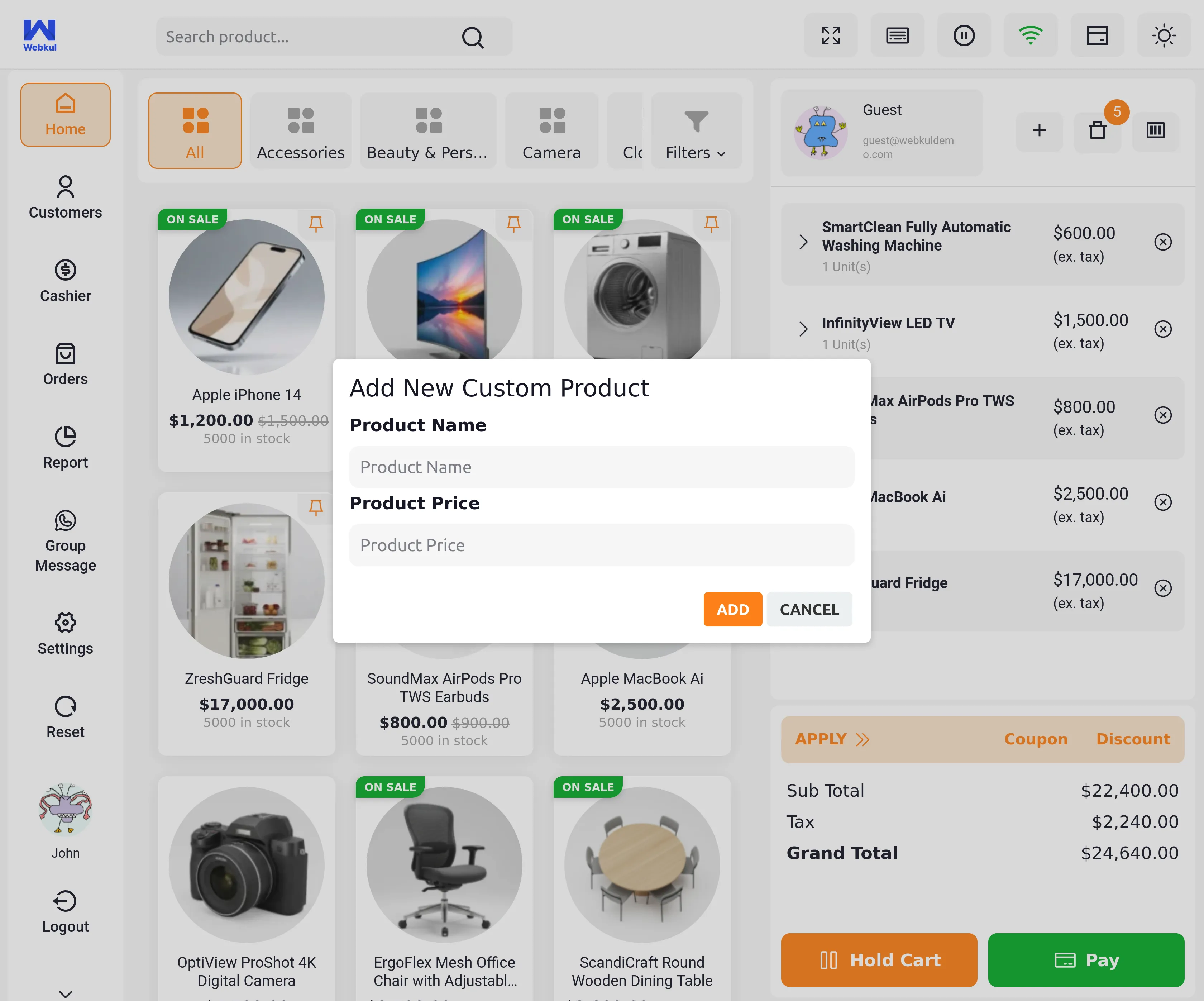Select the Camera category tab
1204x1001 pixels.
(x=551, y=131)
